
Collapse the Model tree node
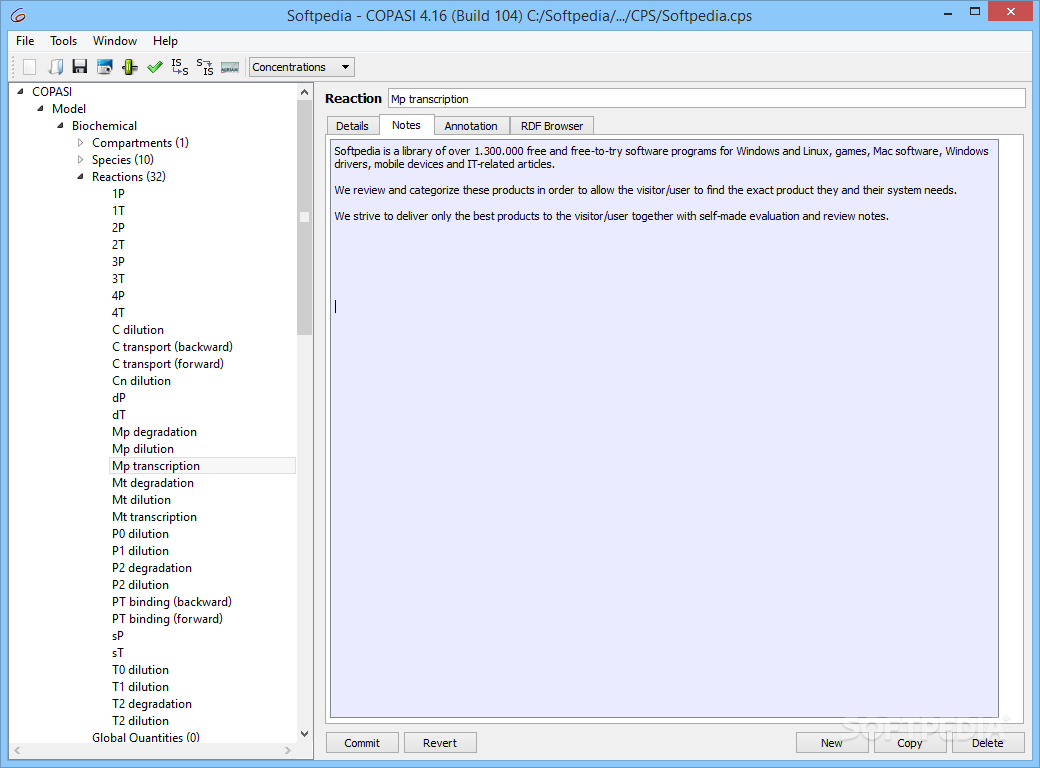(40, 109)
